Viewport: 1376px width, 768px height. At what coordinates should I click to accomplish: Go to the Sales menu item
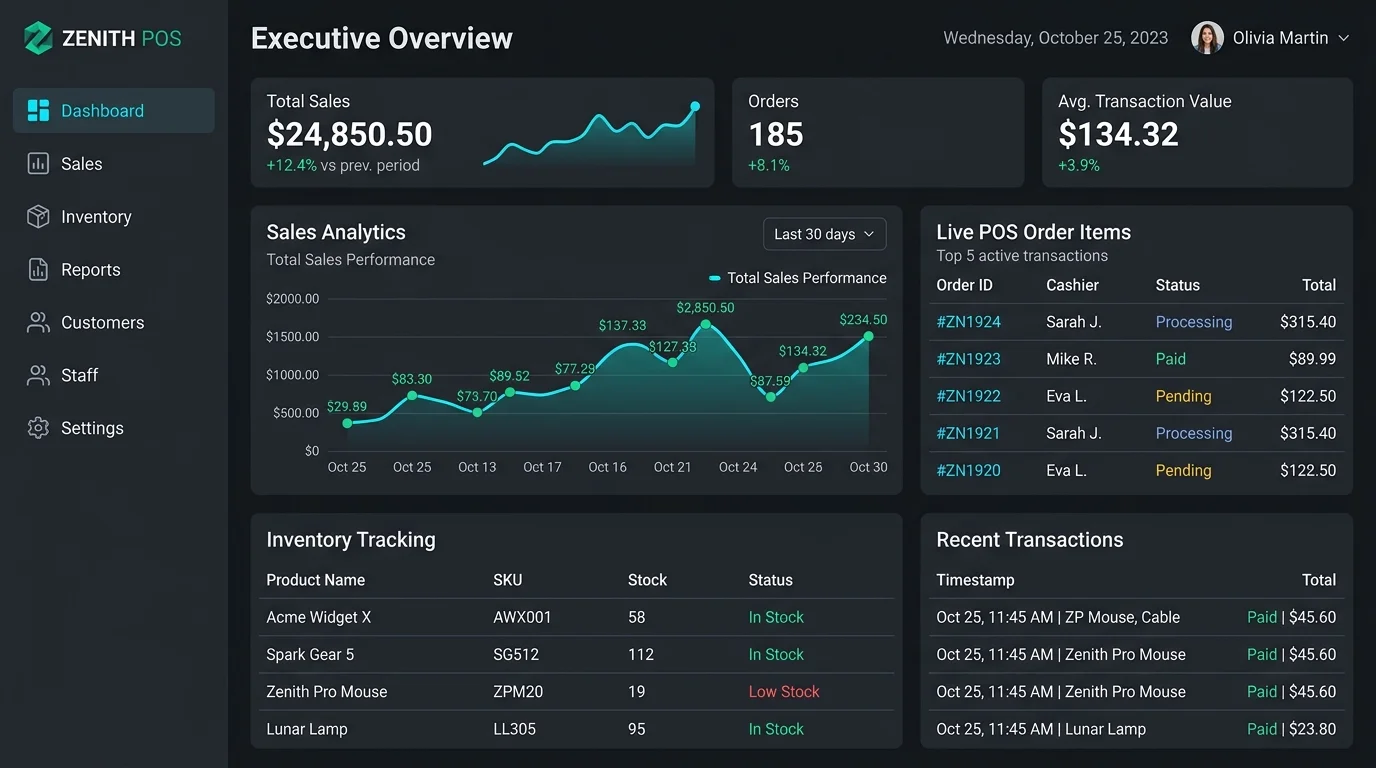point(114,164)
